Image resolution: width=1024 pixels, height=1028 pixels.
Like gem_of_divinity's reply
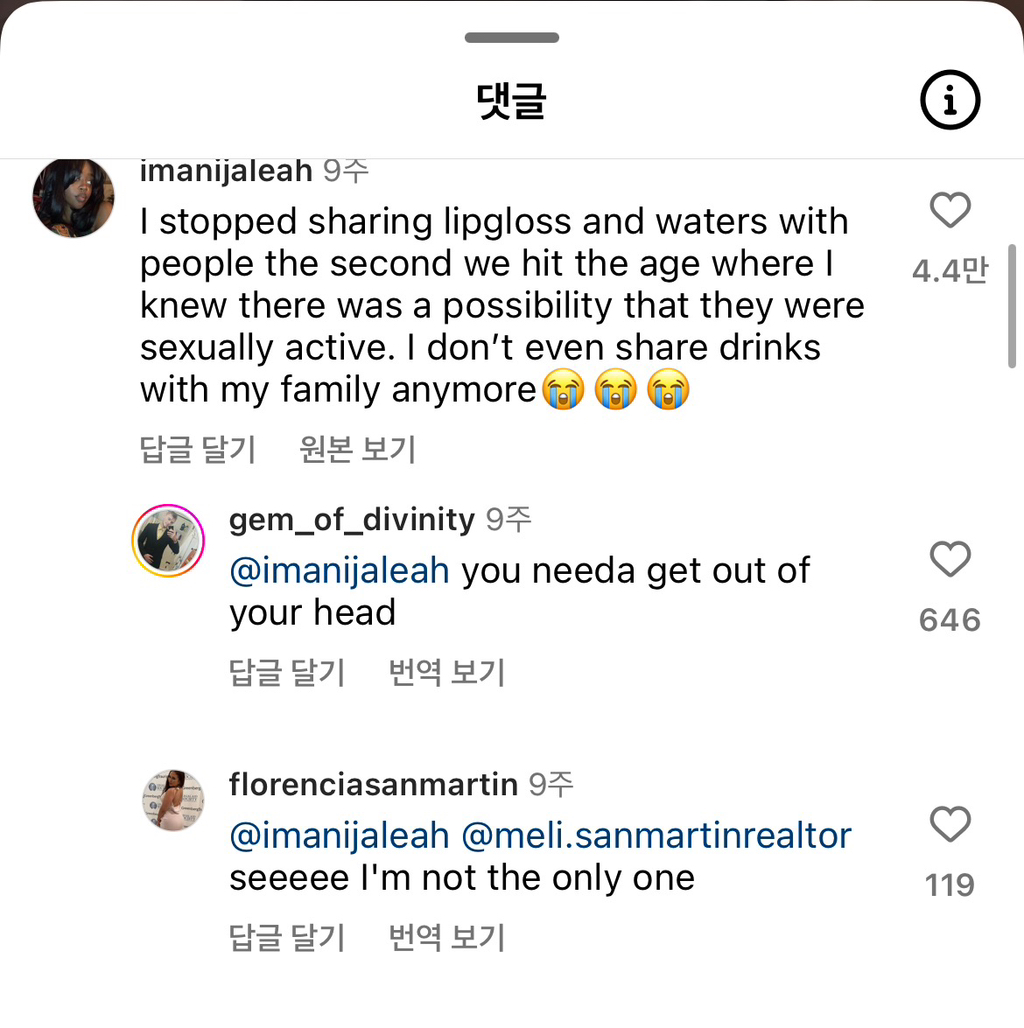pyautogui.click(x=950, y=560)
